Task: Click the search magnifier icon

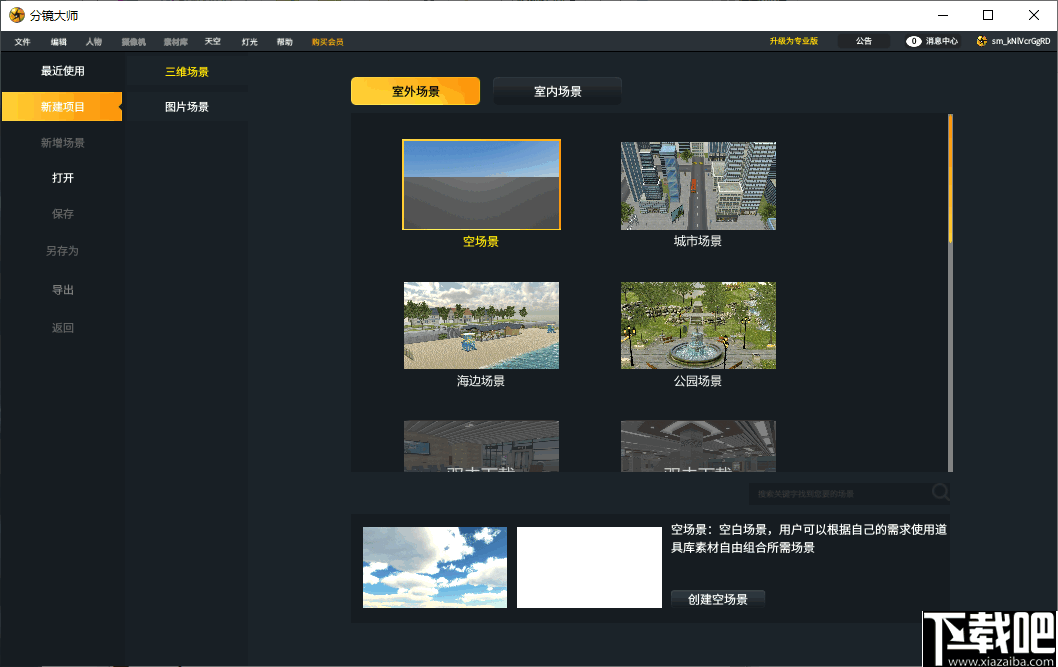Action: coord(941,492)
